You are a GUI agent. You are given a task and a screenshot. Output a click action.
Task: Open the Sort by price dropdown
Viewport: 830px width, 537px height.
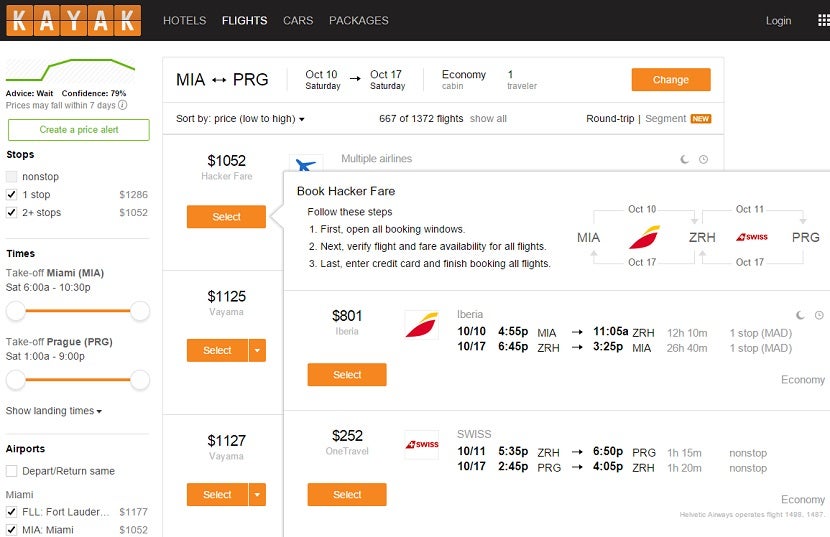click(x=240, y=119)
